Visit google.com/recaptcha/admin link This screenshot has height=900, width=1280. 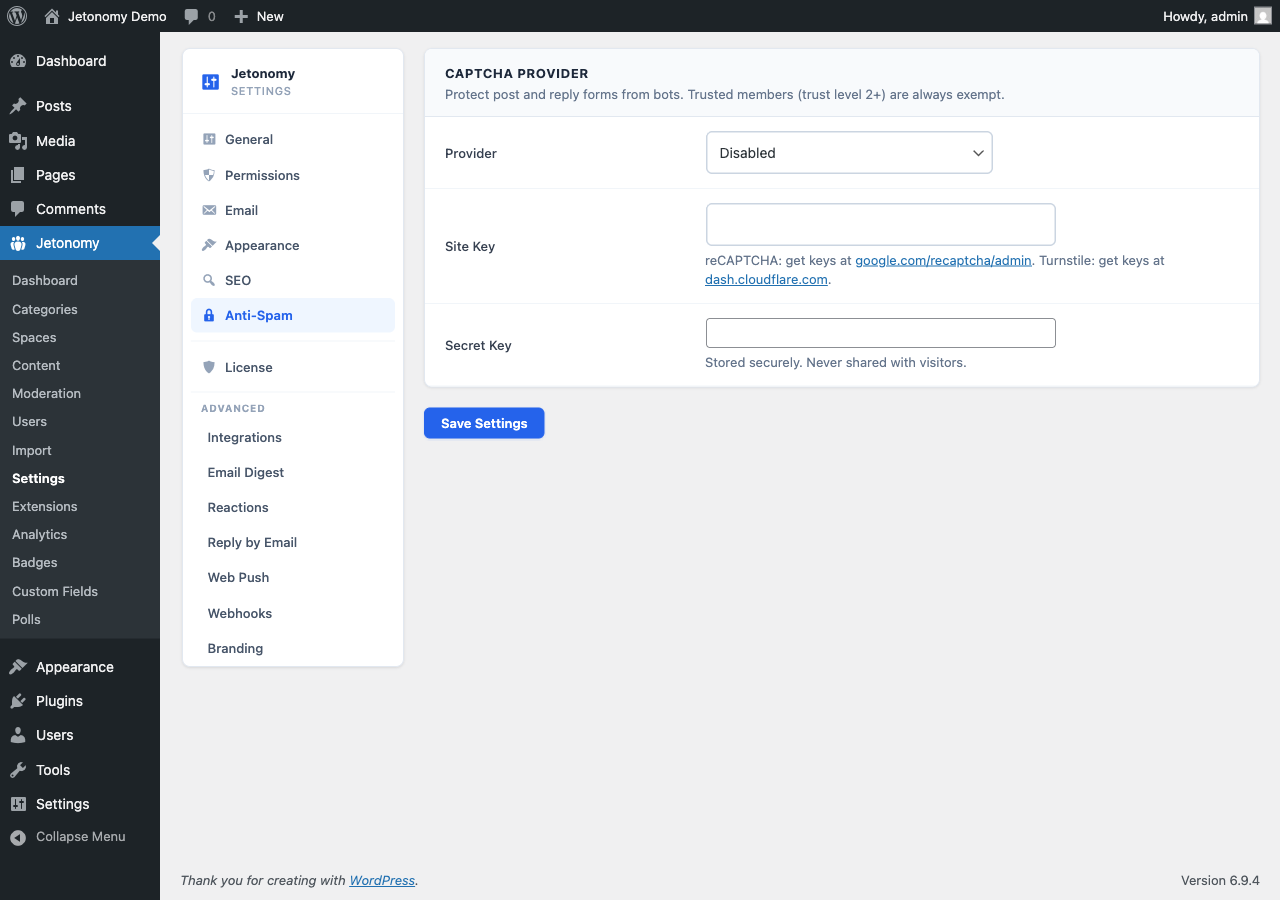[x=943, y=260]
